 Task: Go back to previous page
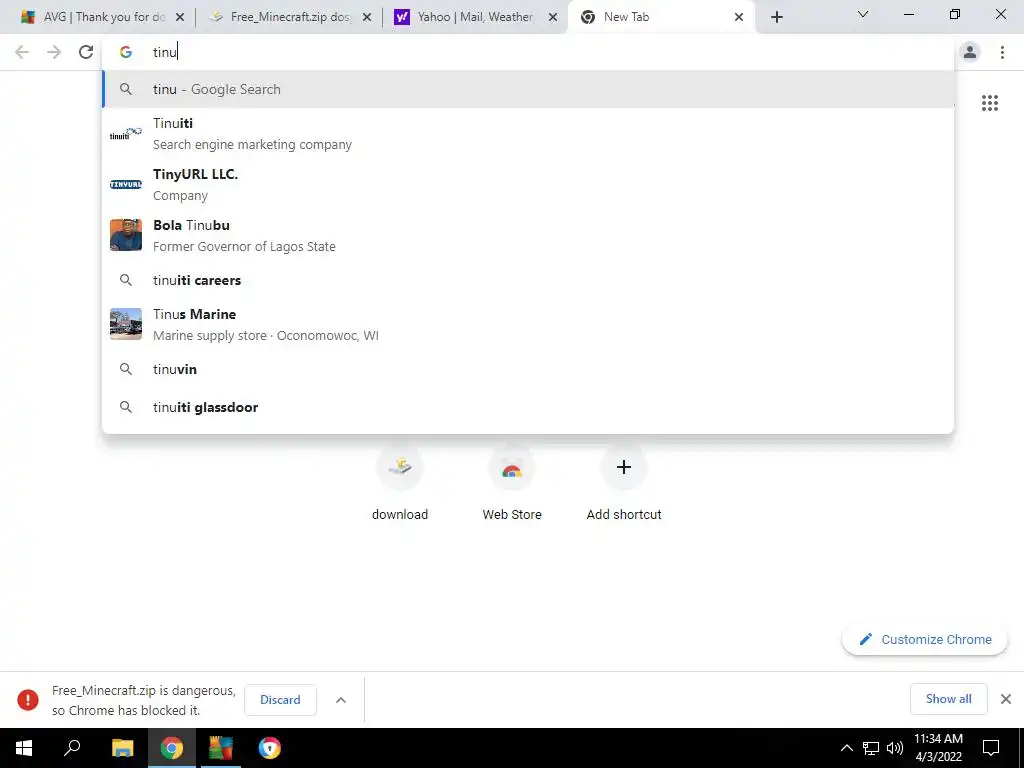tap(22, 52)
